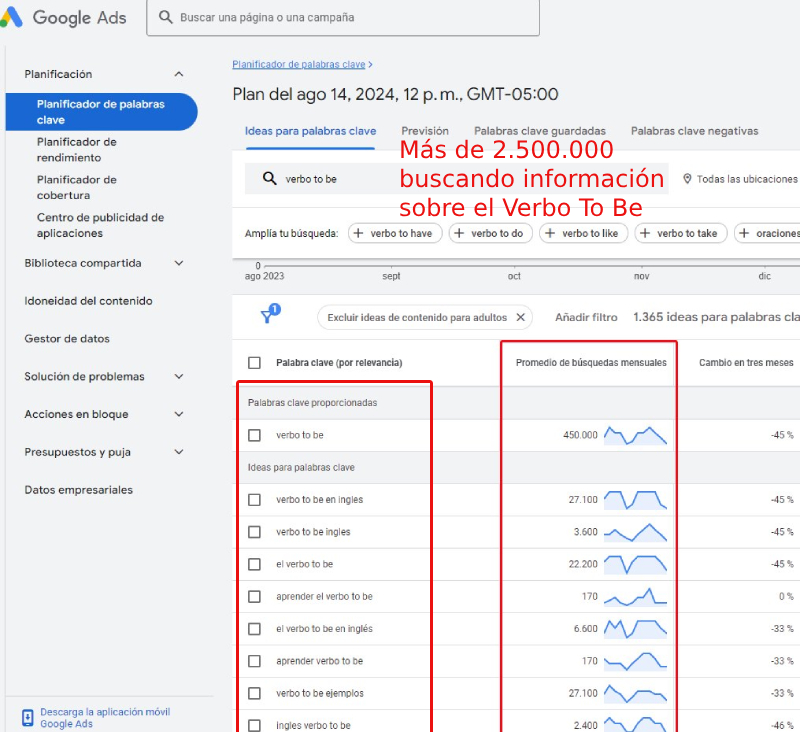The image size is (800, 732).
Task: Click the 'verbo to be ejemplos' keyword text
Action: (x=320, y=693)
